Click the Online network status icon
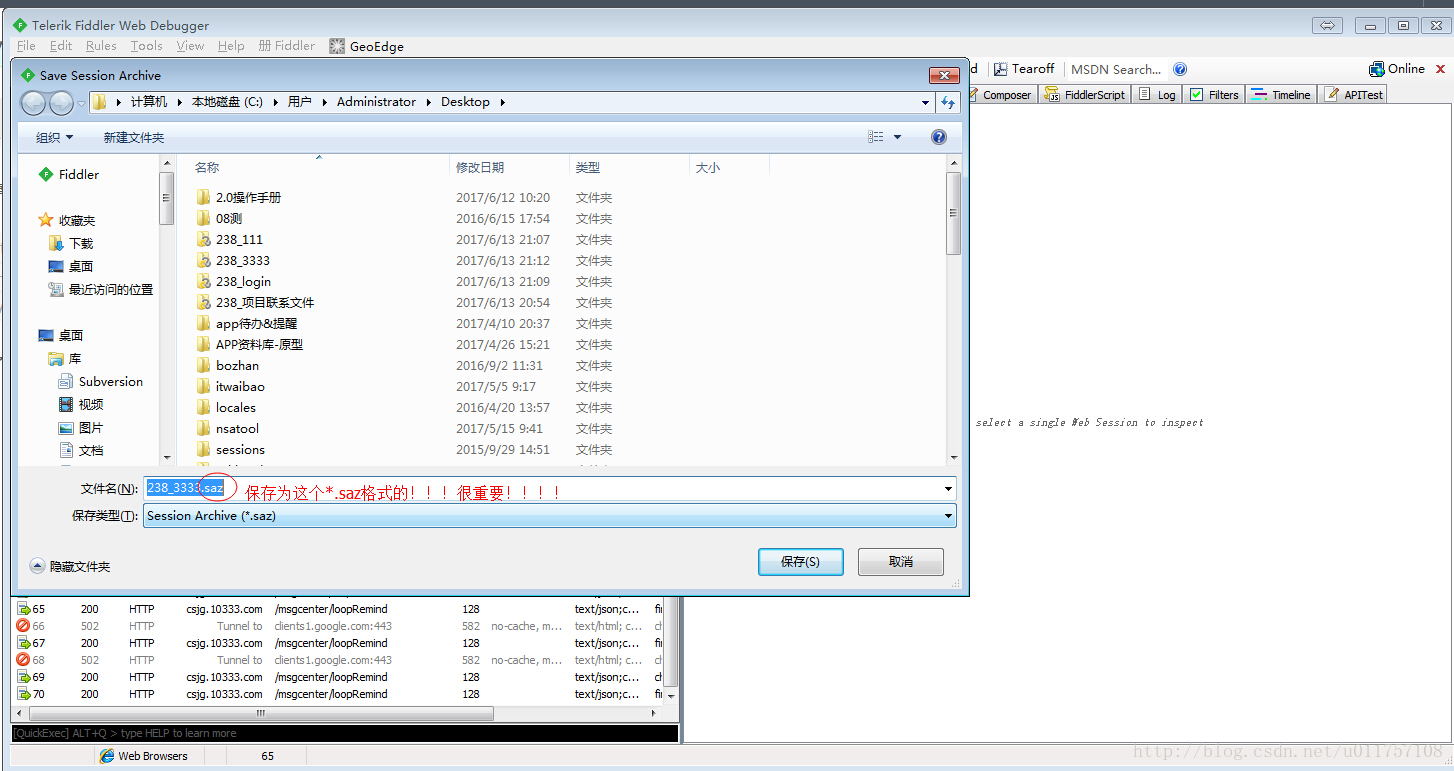 [x=1377, y=69]
